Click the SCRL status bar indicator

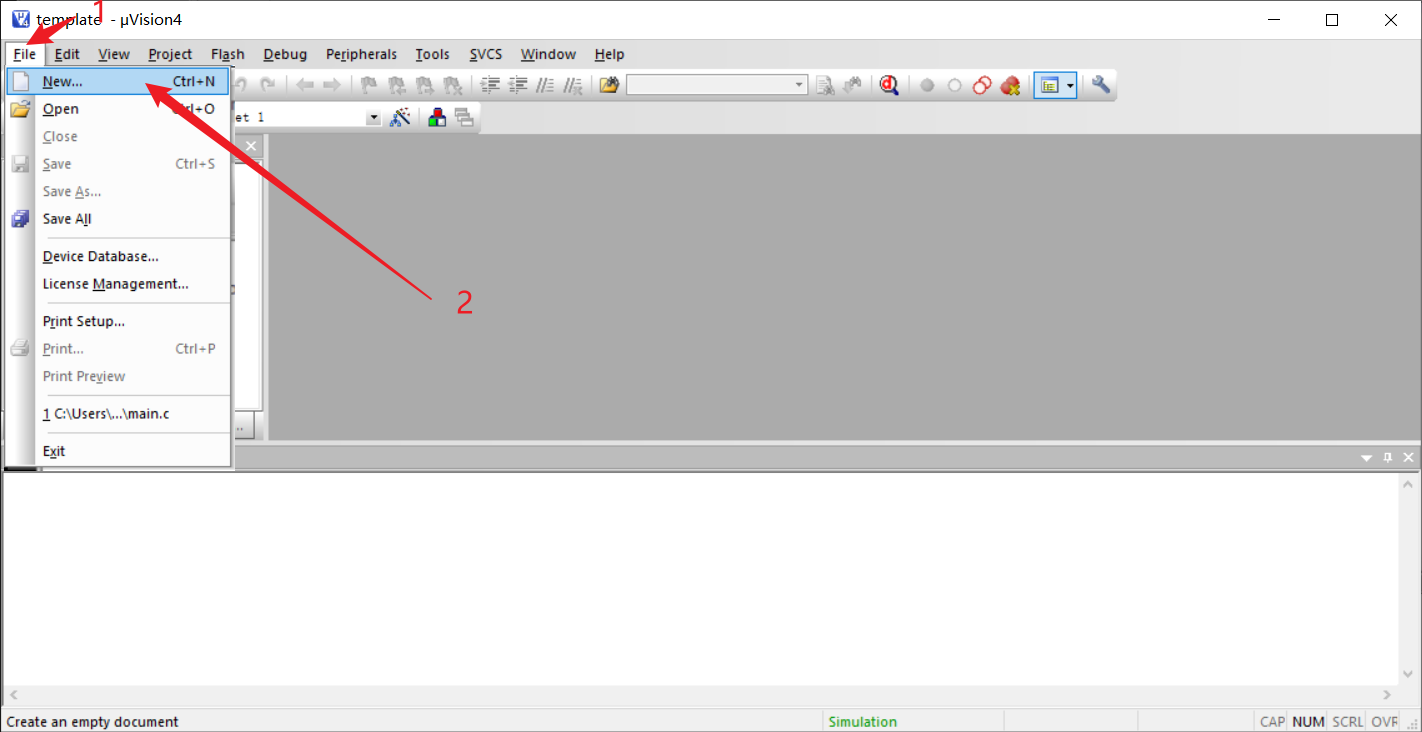(x=1348, y=722)
